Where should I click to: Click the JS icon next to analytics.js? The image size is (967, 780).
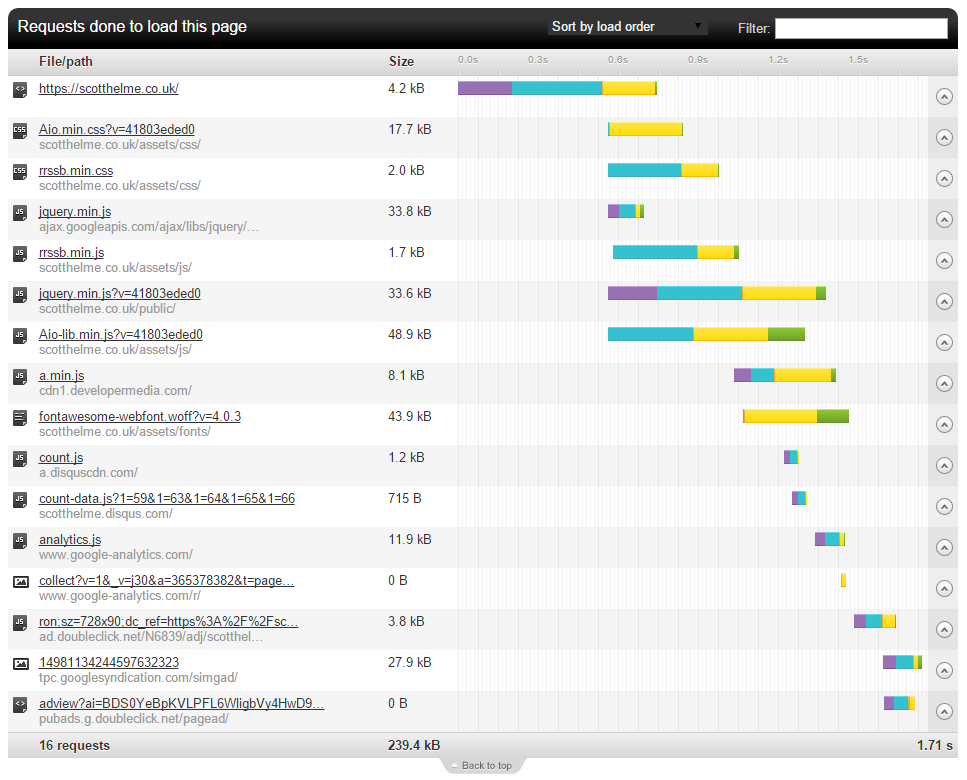pos(20,540)
